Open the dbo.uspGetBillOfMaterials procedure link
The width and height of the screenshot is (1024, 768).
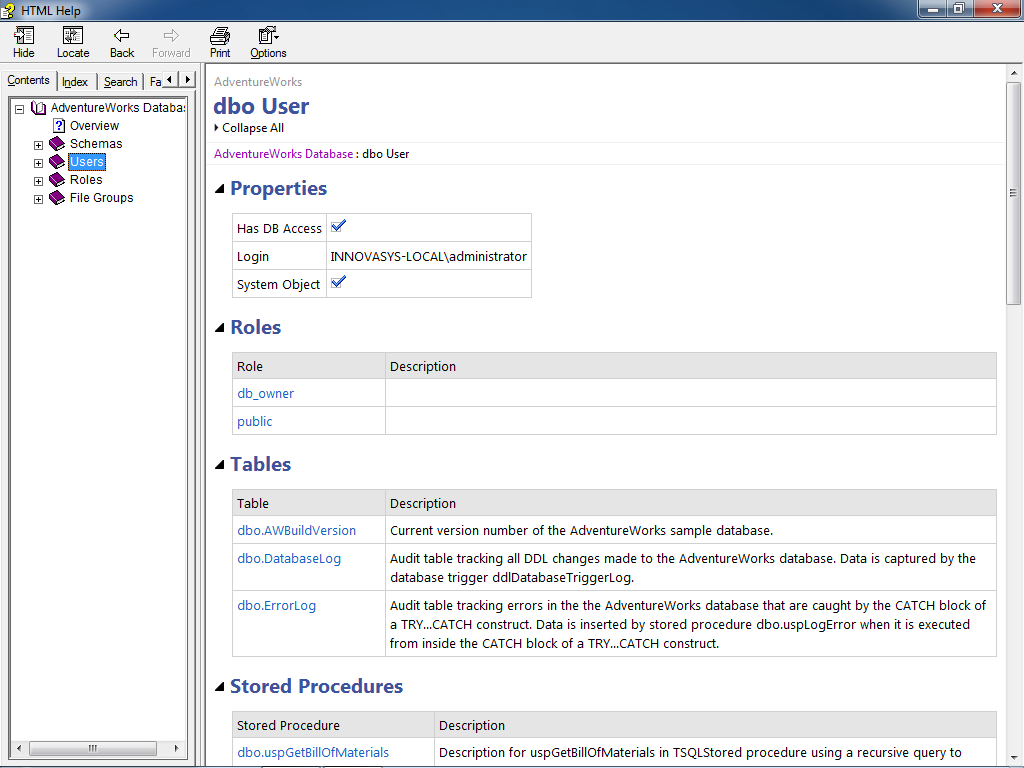[313, 753]
